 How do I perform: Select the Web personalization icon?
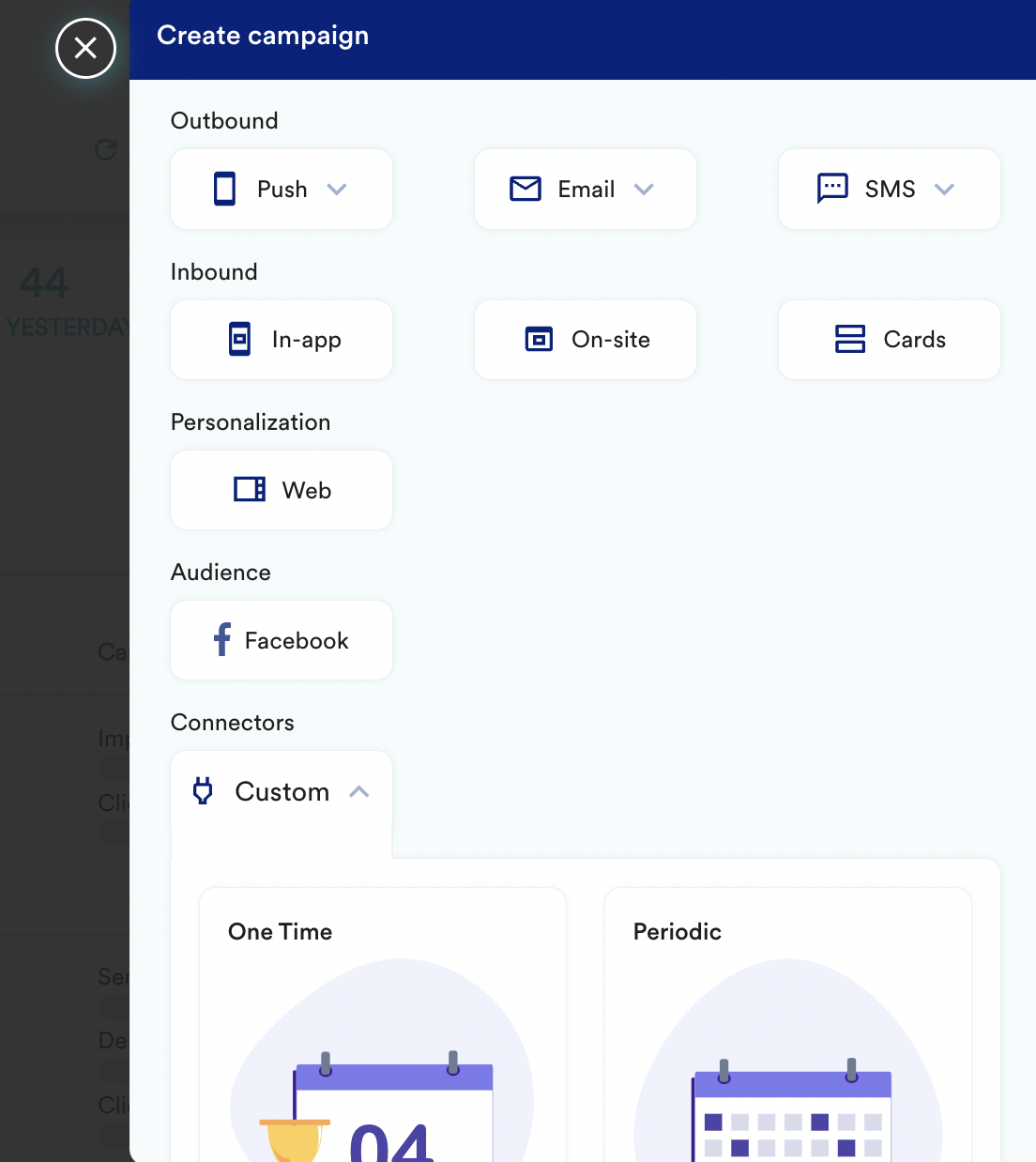(249, 489)
